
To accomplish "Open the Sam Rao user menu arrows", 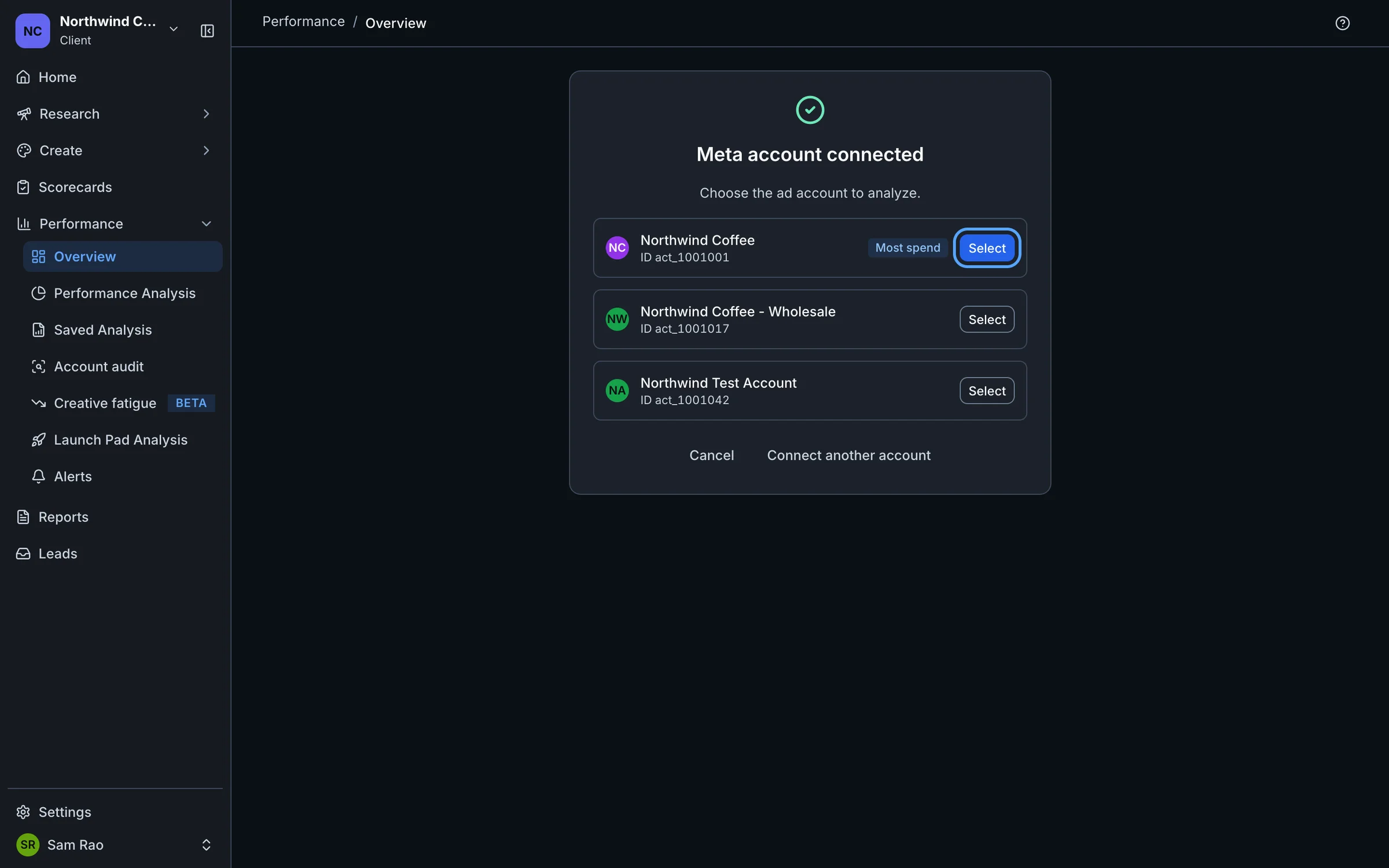I will coord(206,845).
